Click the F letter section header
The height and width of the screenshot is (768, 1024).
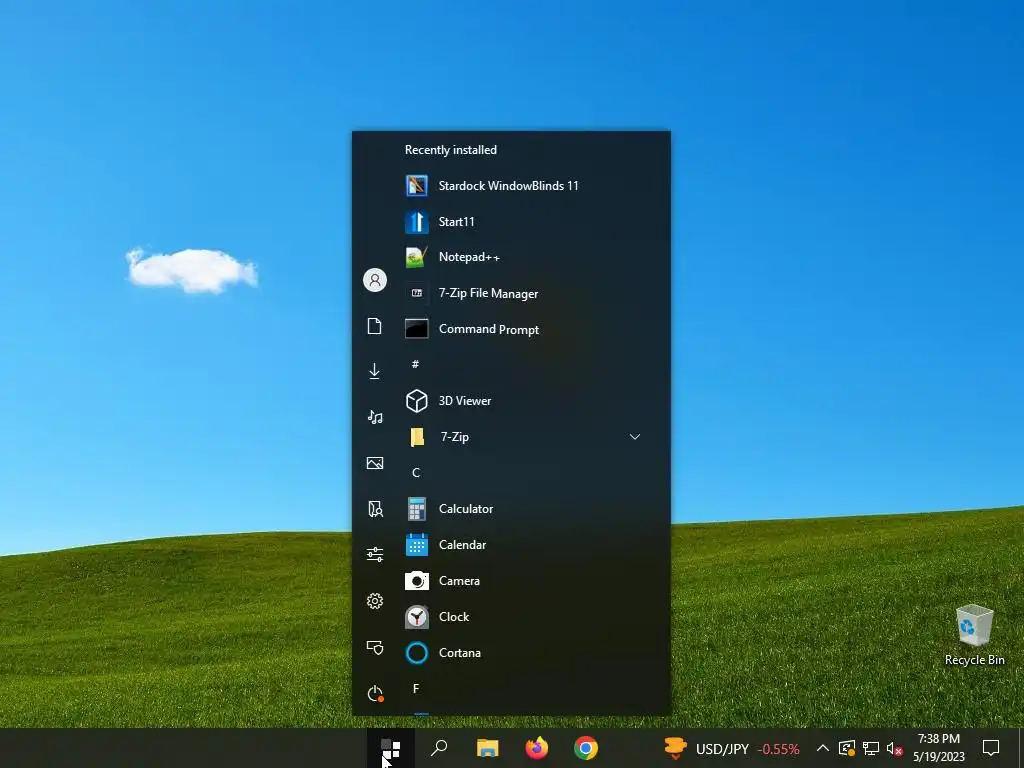pyautogui.click(x=415, y=688)
